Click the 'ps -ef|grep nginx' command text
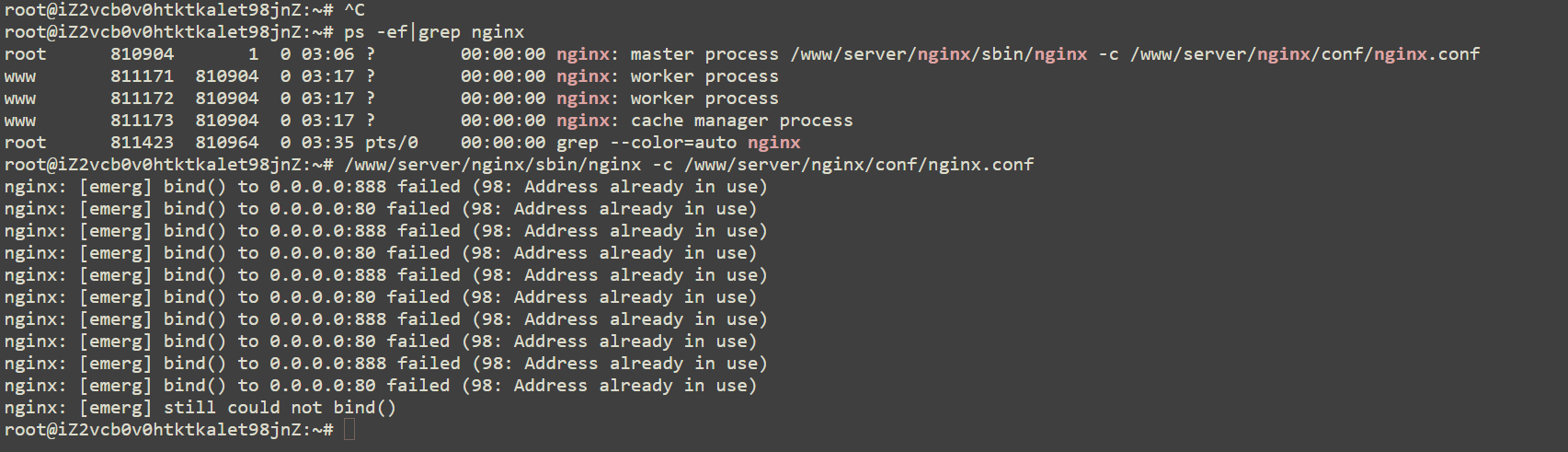The width and height of the screenshot is (1568, 452). 434,32
